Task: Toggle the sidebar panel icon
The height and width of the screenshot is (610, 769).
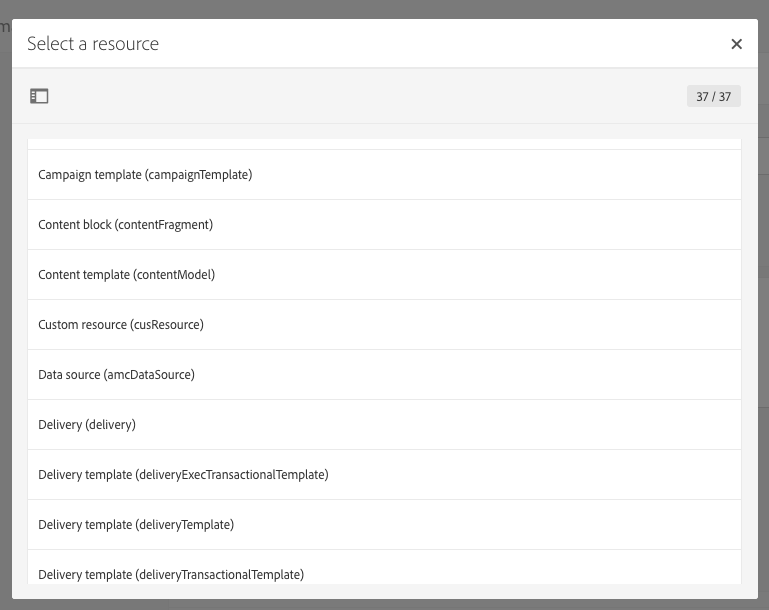Action: (x=39, y=96)
